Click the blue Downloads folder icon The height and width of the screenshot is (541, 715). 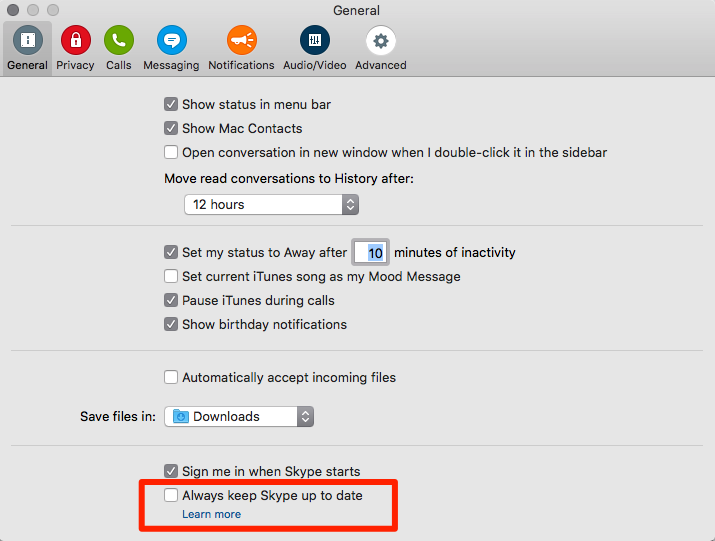click(x=181, y=416)
